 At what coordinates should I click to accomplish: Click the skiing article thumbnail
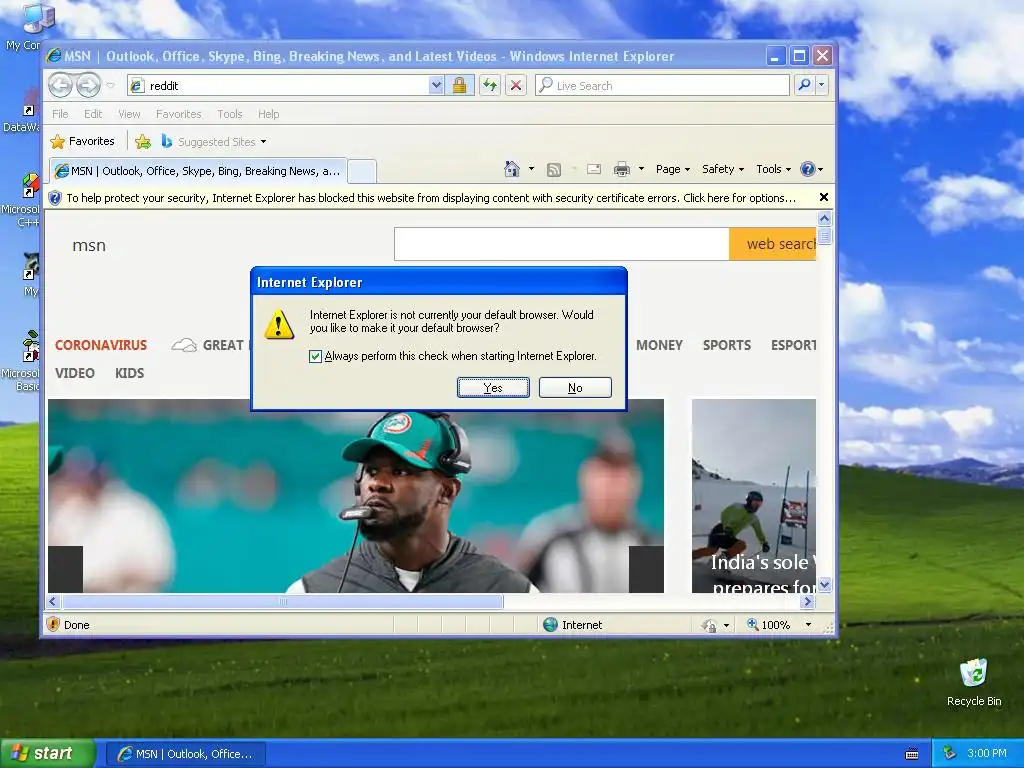pos(754,496)
